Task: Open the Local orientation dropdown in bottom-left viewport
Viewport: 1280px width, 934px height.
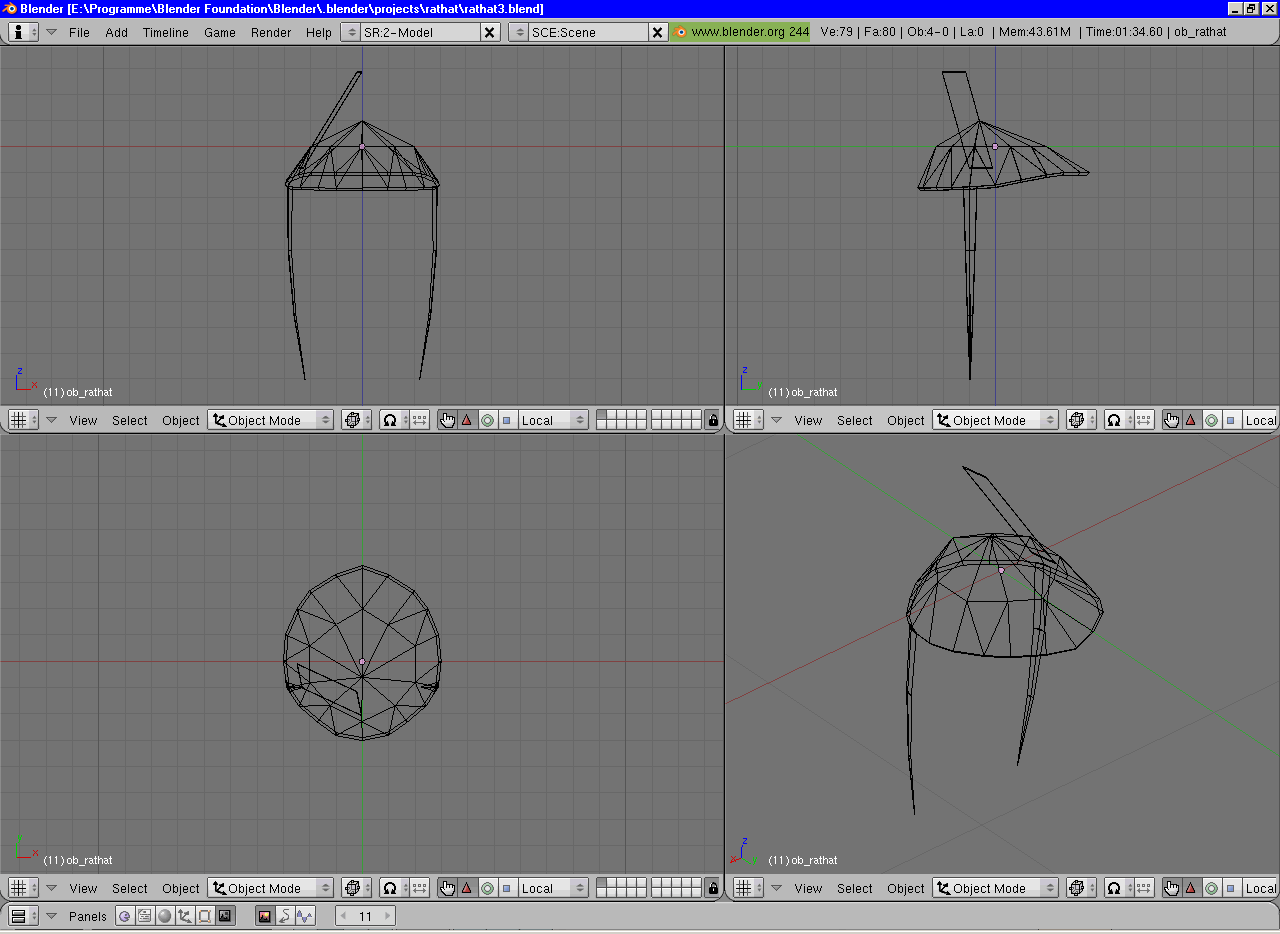Action: 553,888
